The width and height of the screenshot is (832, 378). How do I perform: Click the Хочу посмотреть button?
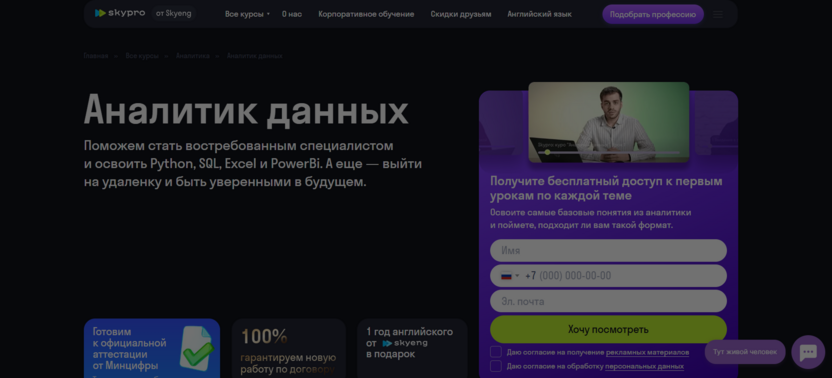click(608, 329)
